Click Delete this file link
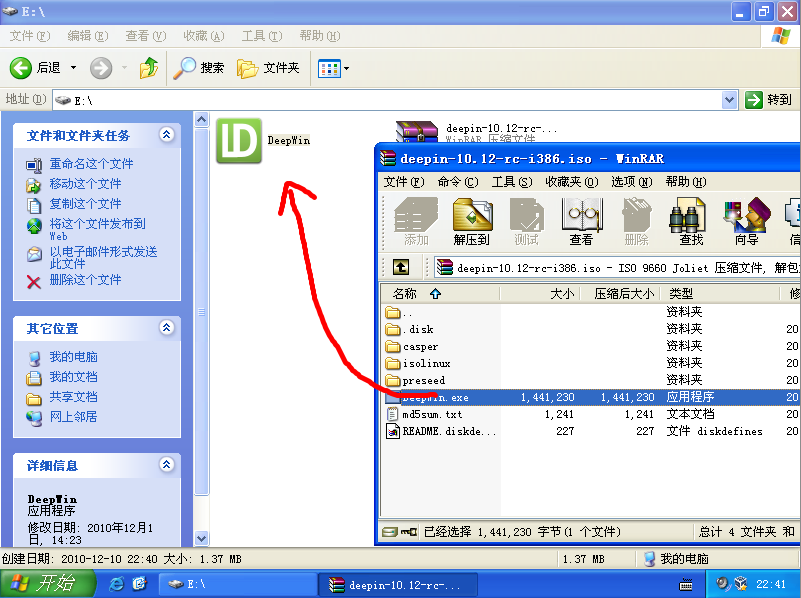 click(85, 280)
